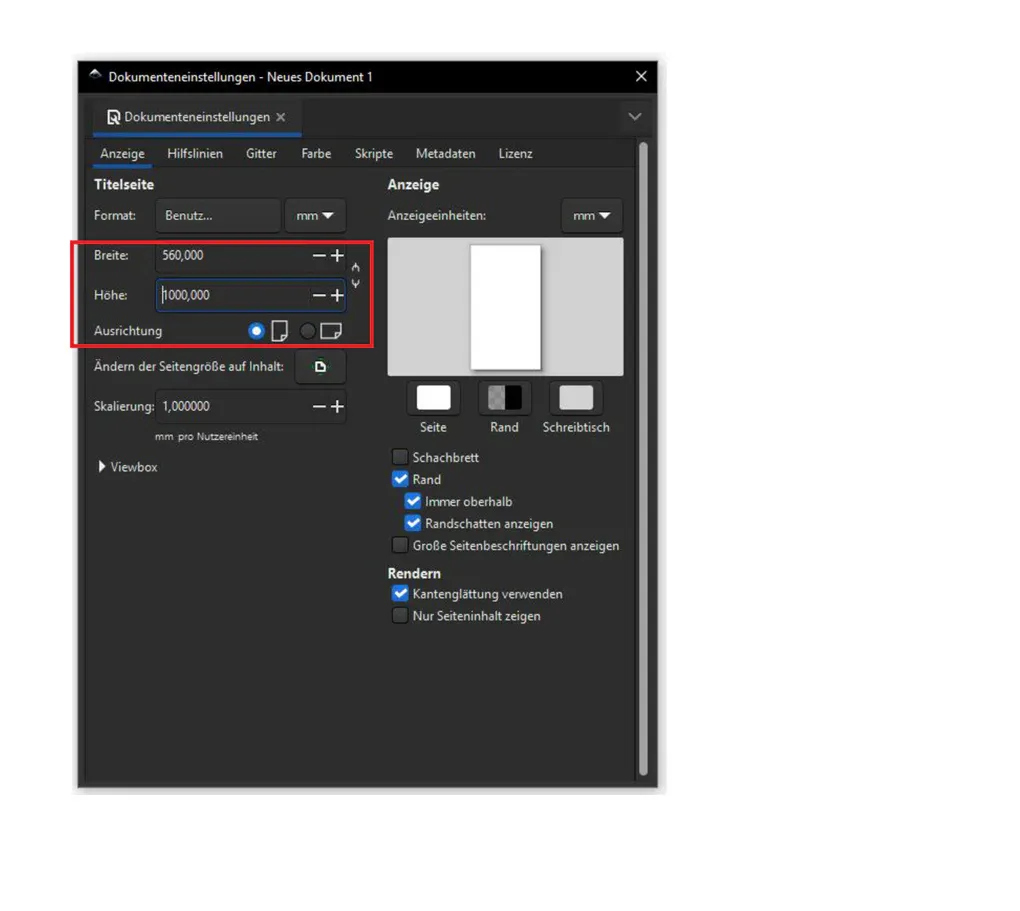Switch to the Hilfslinien tab
Screen dimensions: 1020x911
[195, 154]
